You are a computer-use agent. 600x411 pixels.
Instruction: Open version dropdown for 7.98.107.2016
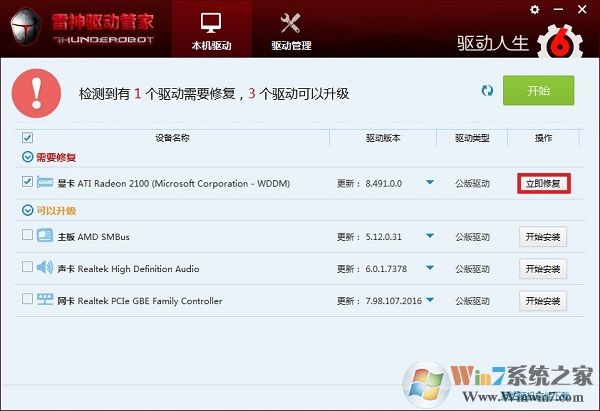(430, 299)
